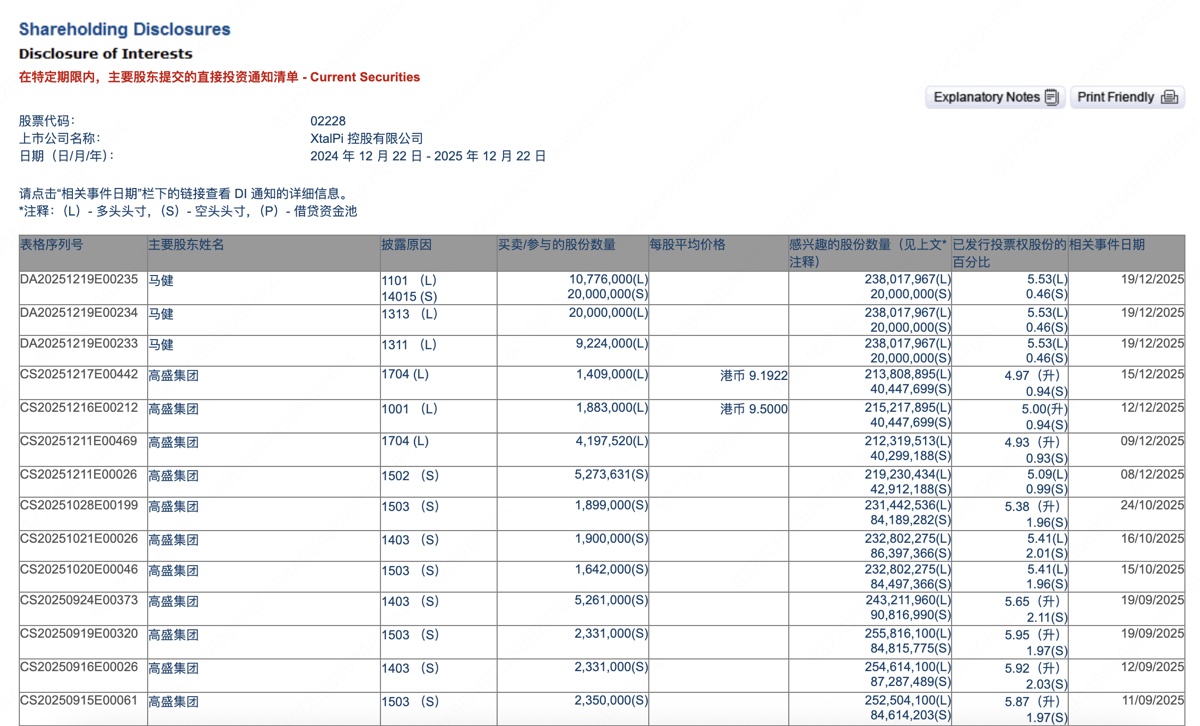Select disclosure reason 1502 (S)
1200x726 pixels.
pos(410,475)
